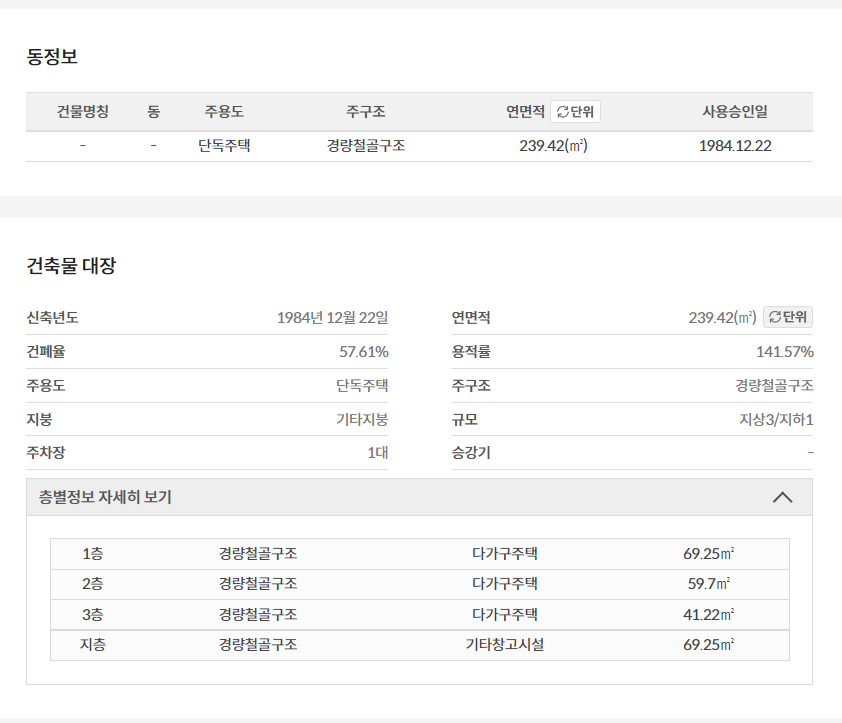The height and width of the screenshot is (723, 842).
Task: Click the 단독주택 value beside 주용도 in 건축물 대장
Action: [362, 385]
